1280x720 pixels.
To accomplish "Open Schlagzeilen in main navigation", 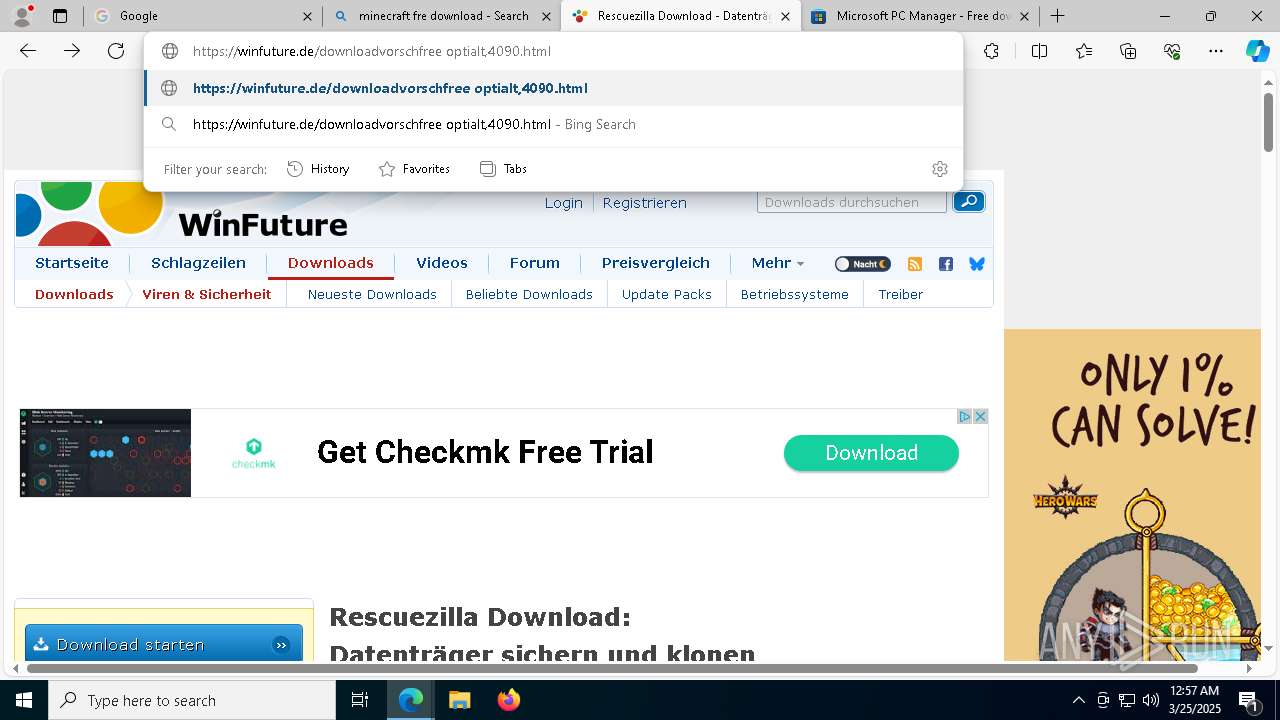I will (198, 263).
